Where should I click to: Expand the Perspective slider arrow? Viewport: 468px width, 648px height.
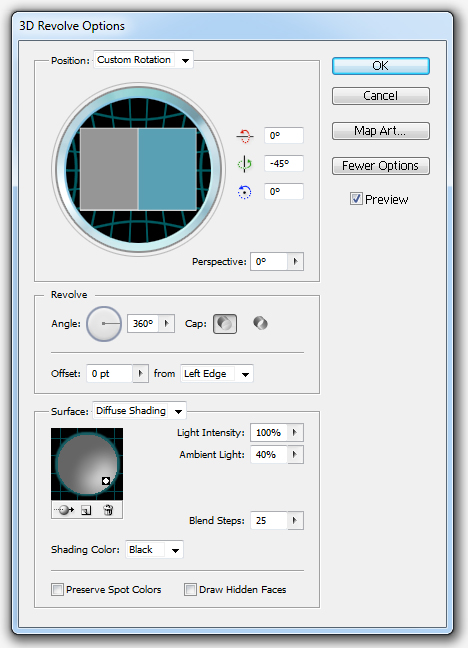[x=295, y=262]
